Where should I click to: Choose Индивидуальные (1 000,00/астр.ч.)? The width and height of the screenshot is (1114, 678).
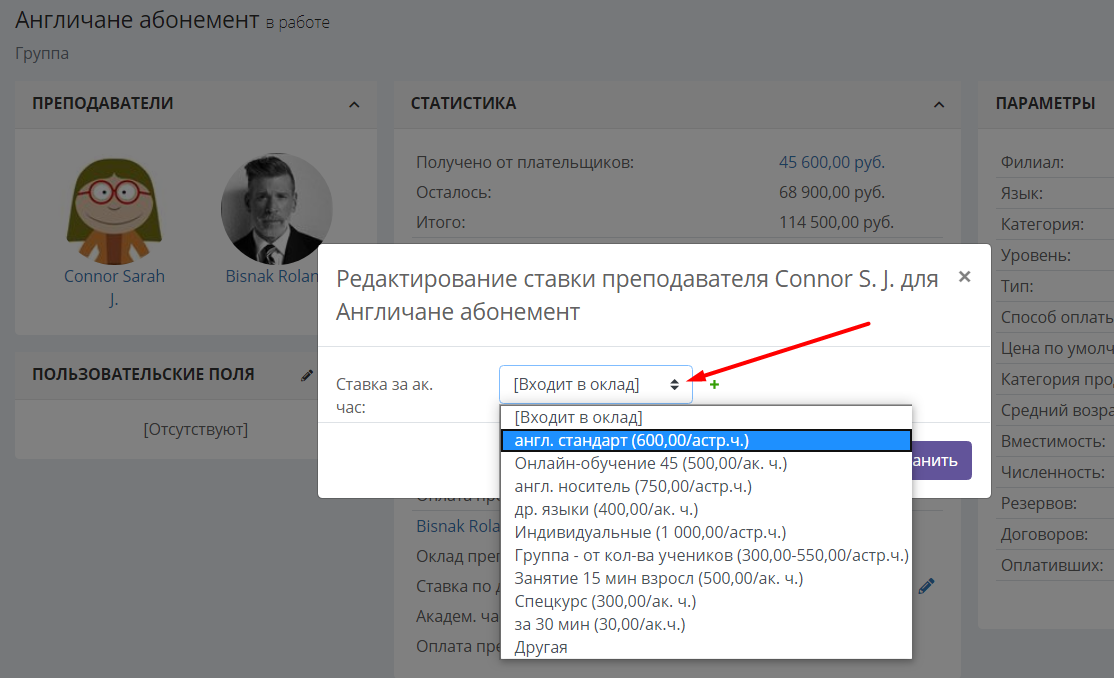pyautogui.click(x=706, y=532)
